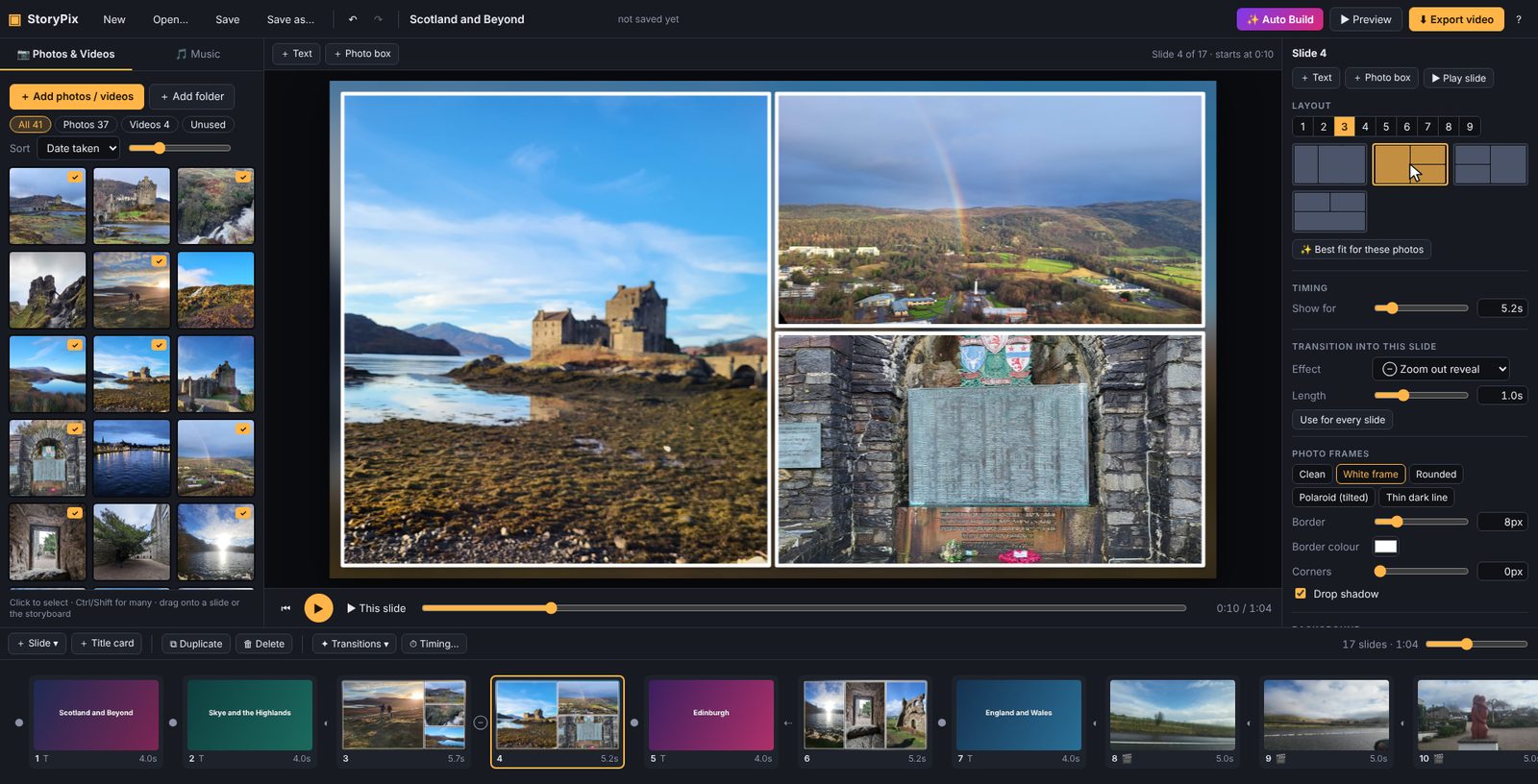Click the transition arrow before slide 6

[788, 723]
